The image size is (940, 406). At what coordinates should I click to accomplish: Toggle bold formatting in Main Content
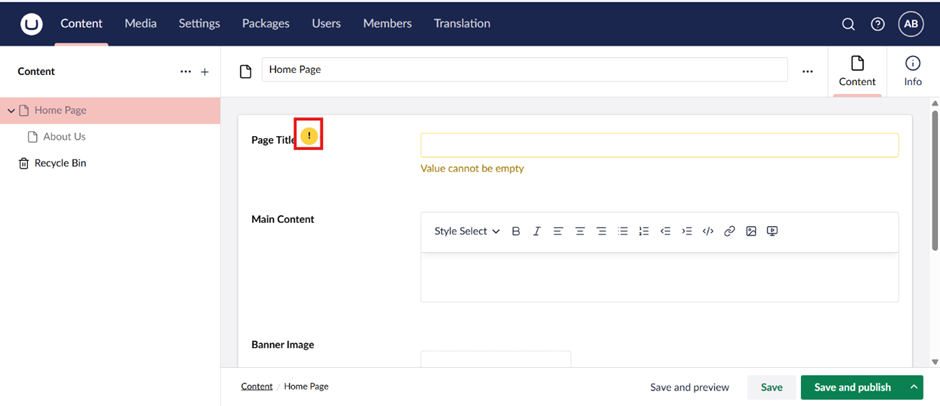pyautogui.click(x=516, y=231)
